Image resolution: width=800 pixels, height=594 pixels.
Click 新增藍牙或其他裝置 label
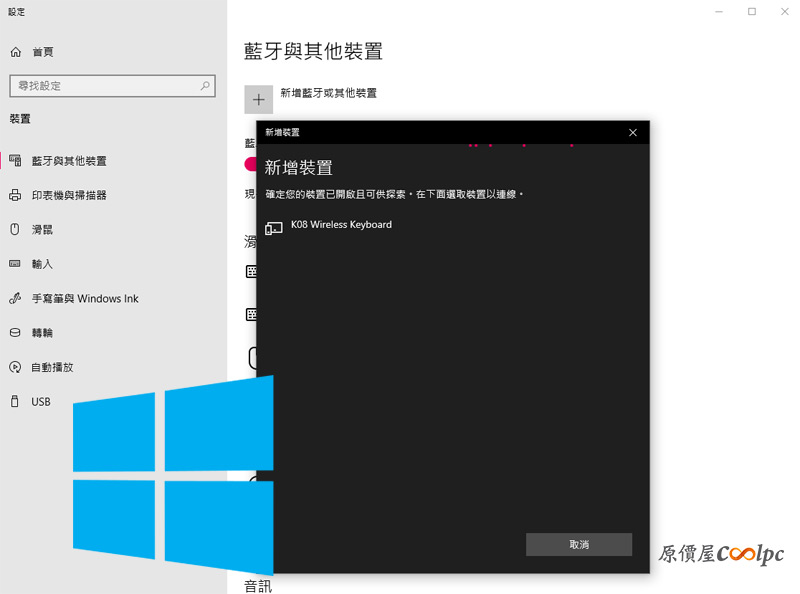pos(329,93)
